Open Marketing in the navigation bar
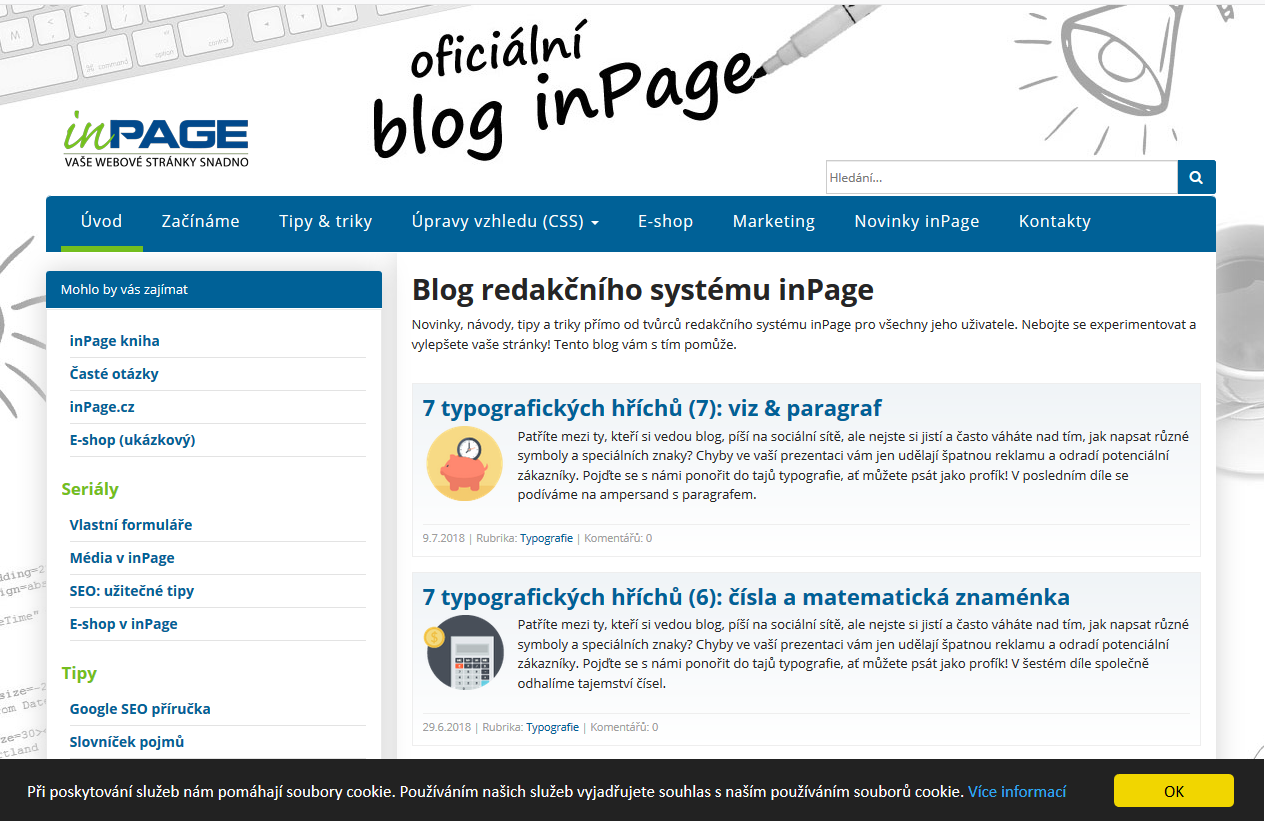Screen dimensions: 1265x821 coord(773,222)
